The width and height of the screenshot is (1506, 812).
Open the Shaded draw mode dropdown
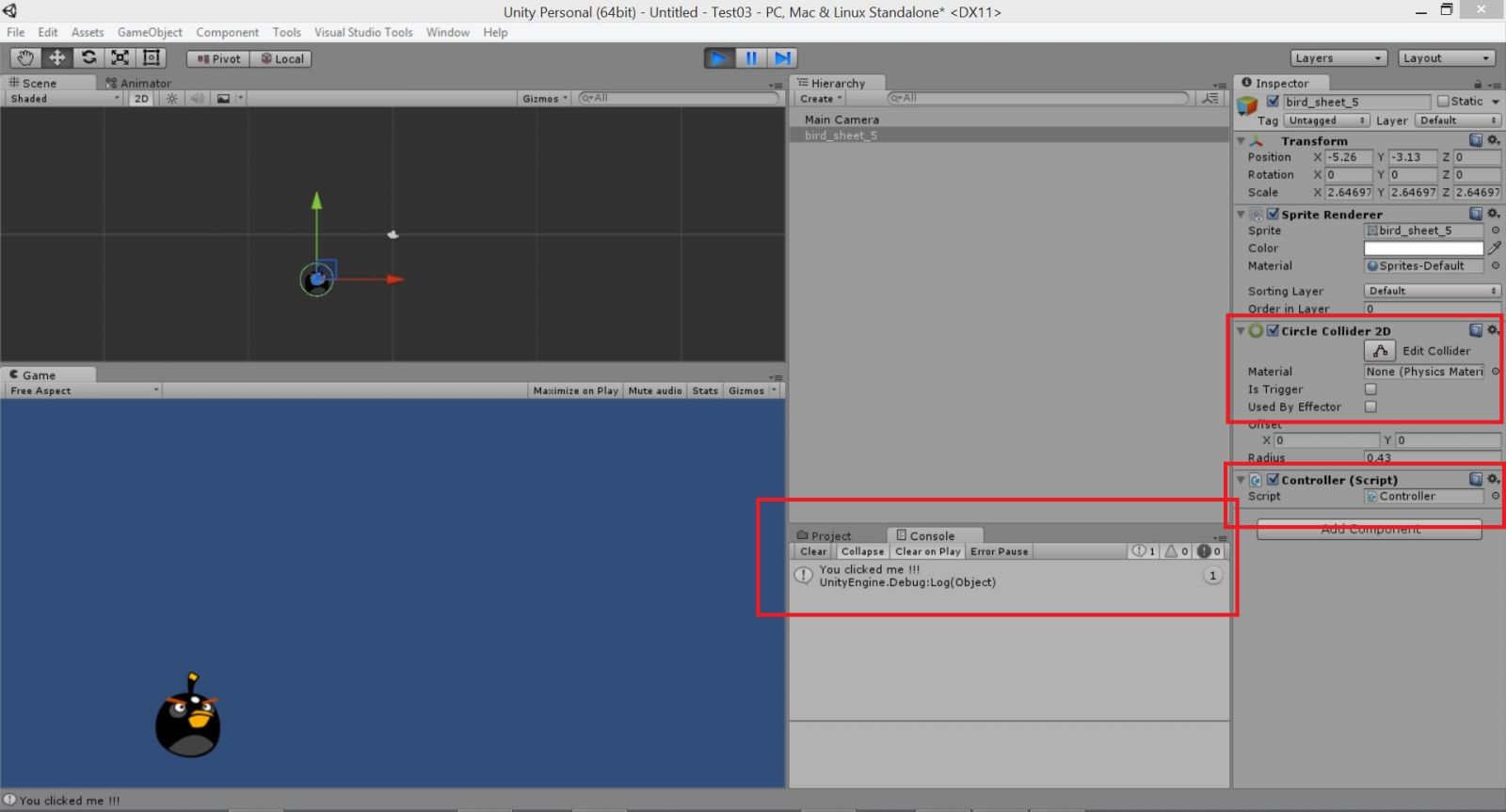tap(65, 99)
